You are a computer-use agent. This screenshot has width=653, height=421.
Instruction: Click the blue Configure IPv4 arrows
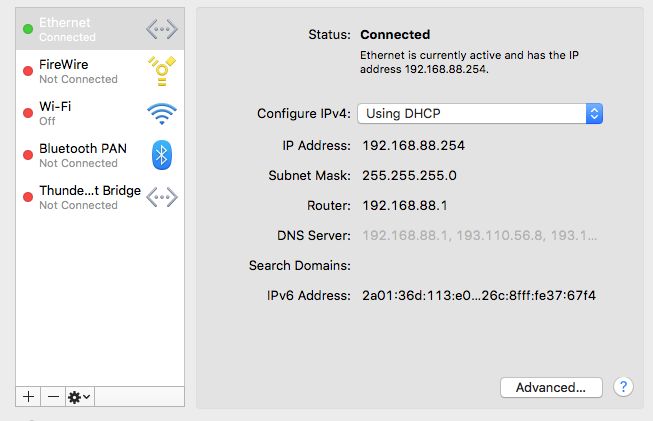[x=594, y=114]
